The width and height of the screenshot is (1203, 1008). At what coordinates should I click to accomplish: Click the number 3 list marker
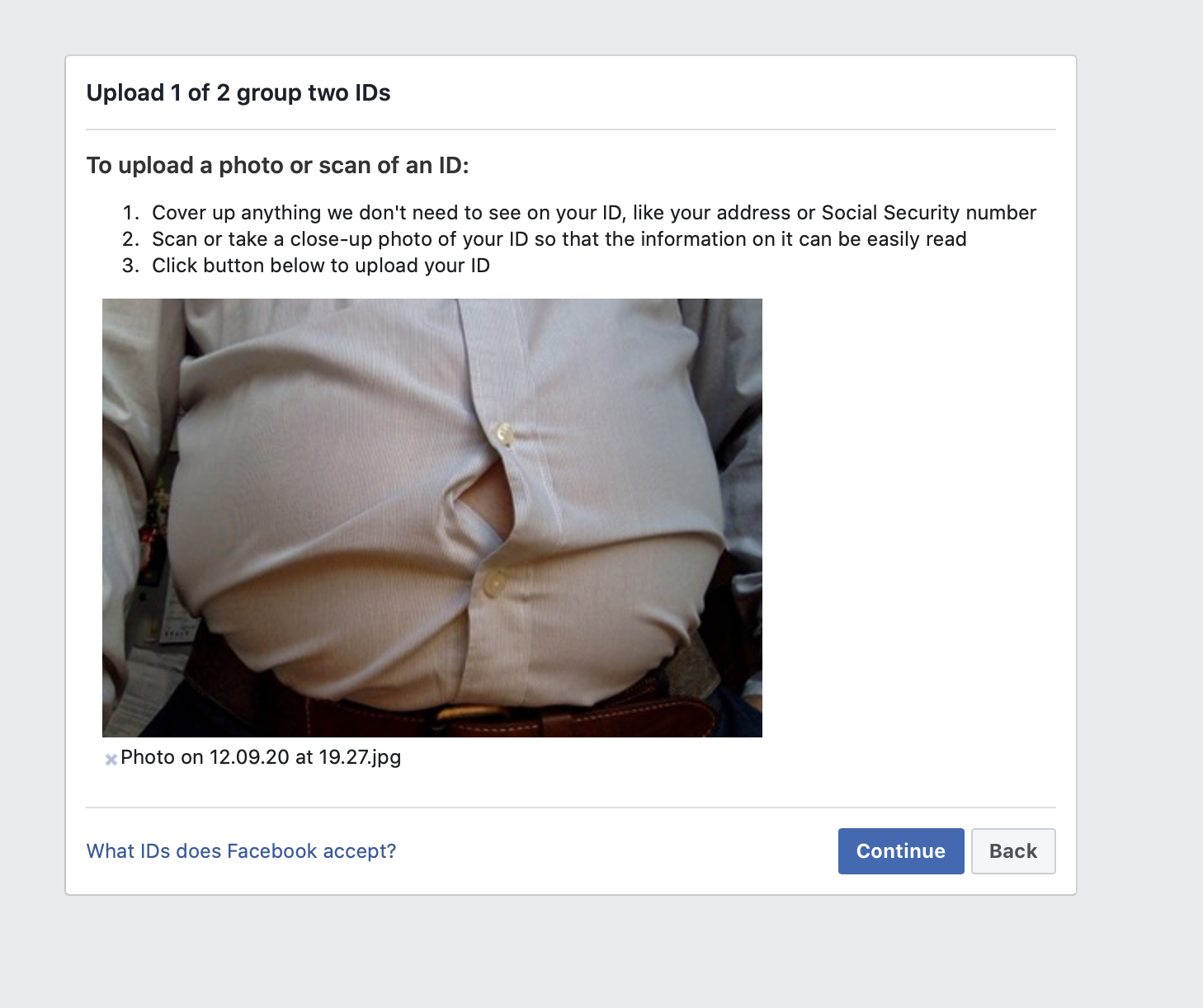click(130, 266)
